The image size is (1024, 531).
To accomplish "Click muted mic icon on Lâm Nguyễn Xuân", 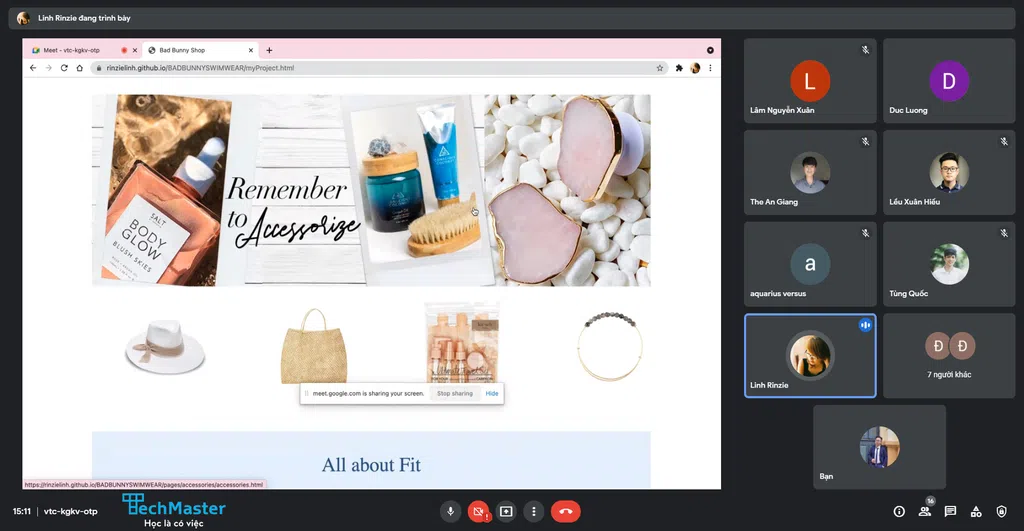I will (865, 50).
